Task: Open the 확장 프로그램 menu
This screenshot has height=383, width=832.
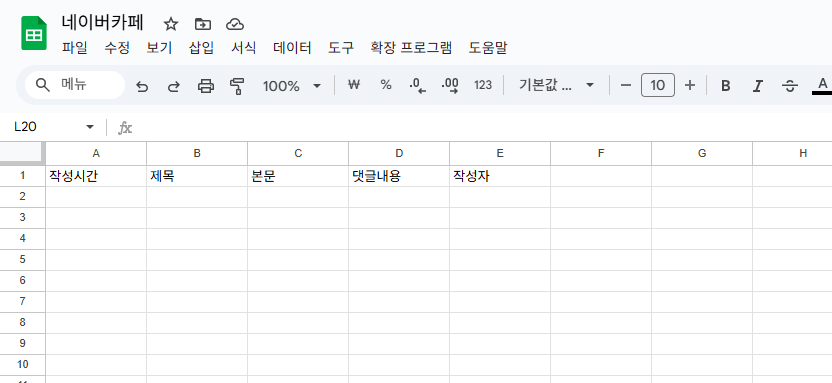Action: pyautogui.click(x=411, y=48)
